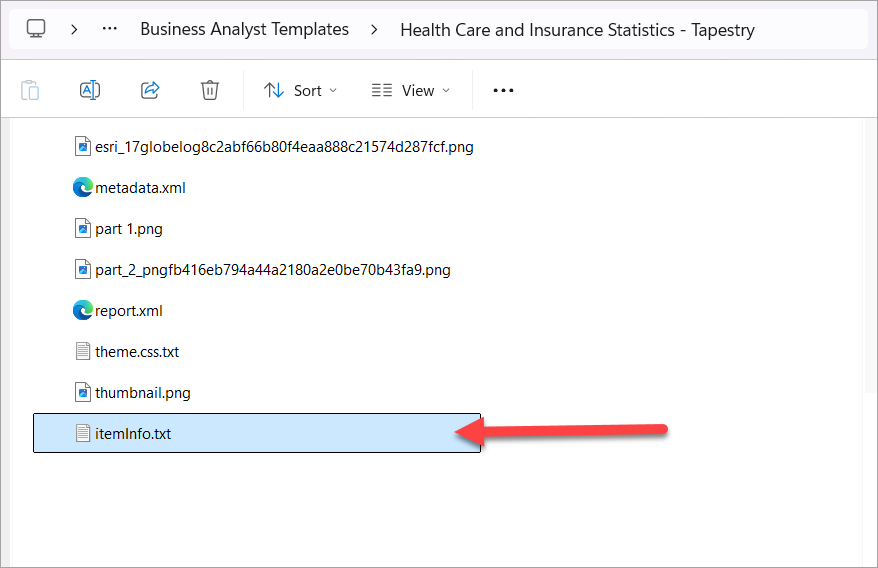Select part_2_pngfb416eb794 png file name
Image resolution: width=878 pixels, height=568 pixels.
coord(273,270)
